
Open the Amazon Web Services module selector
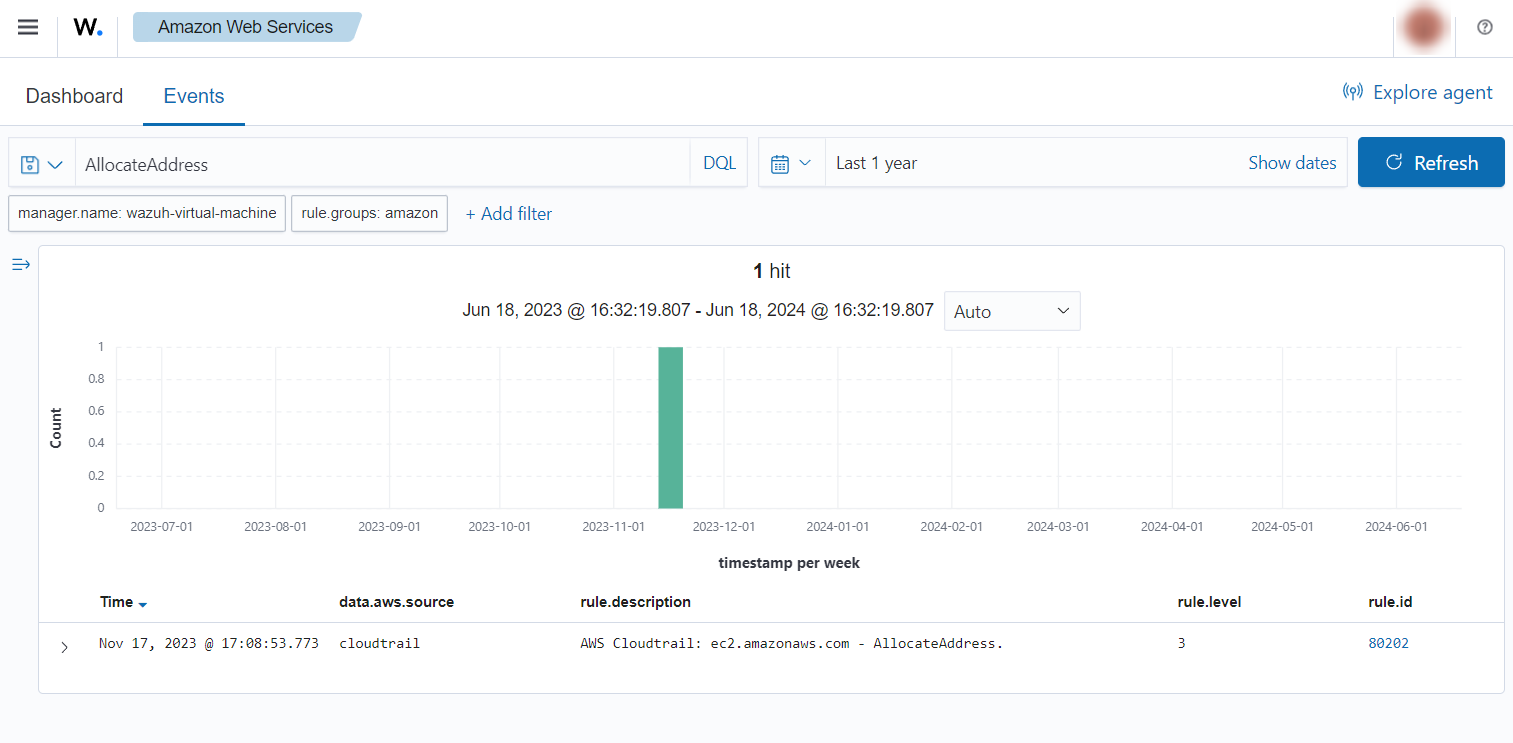(245, 27)
